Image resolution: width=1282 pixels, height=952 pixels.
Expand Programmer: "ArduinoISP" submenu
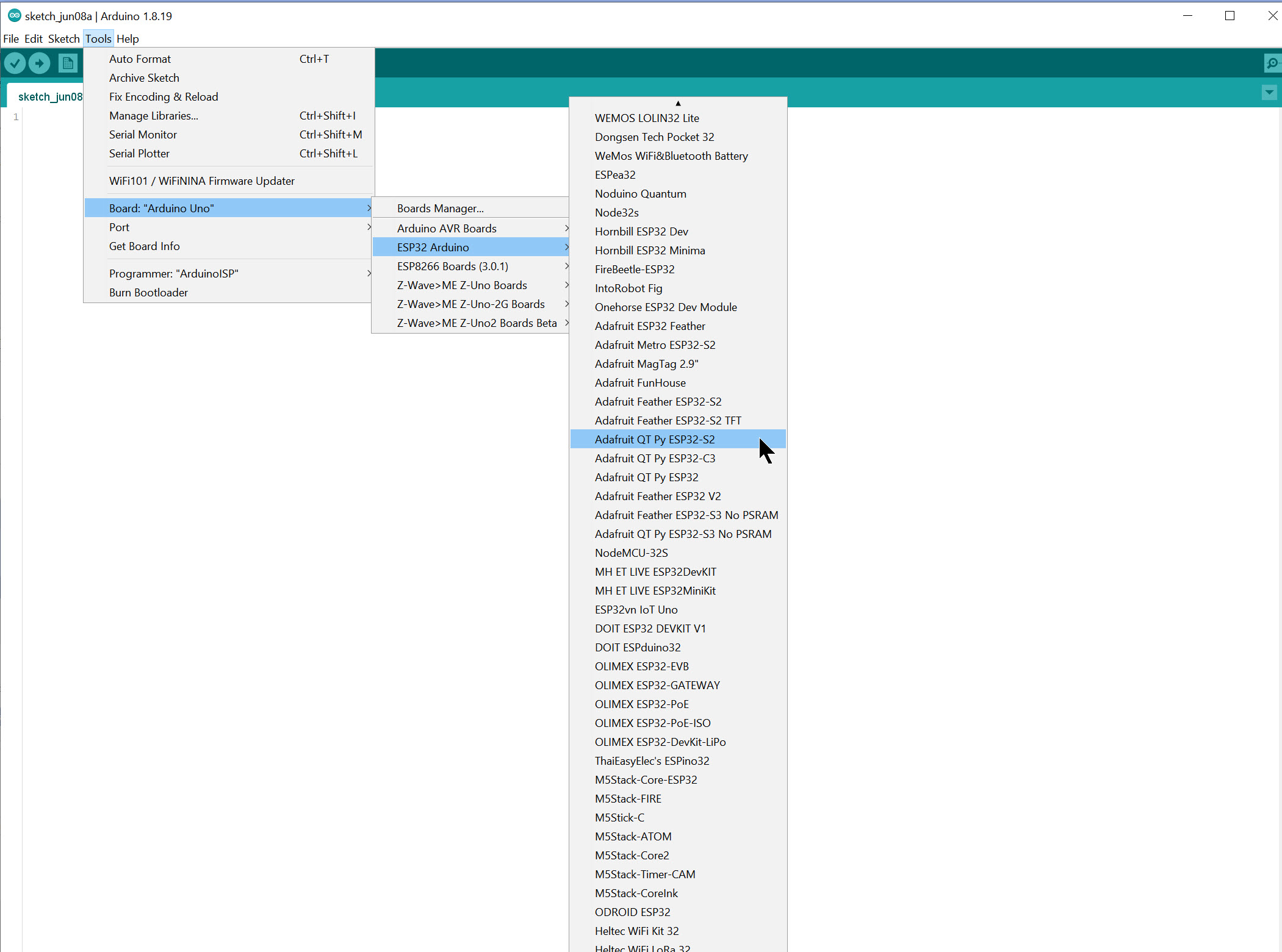(x=229, y=274)
